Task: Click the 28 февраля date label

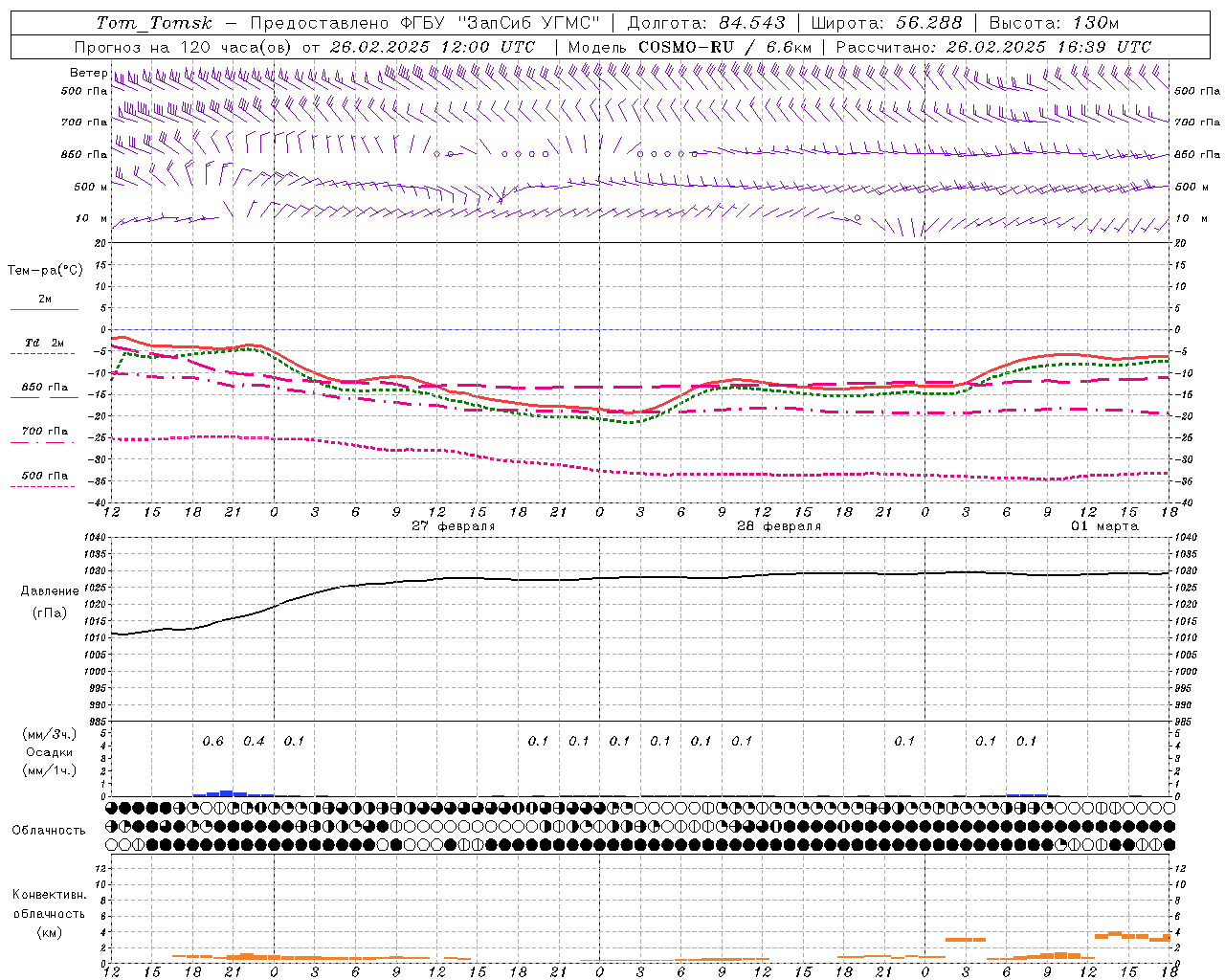Action: (779, 526)
